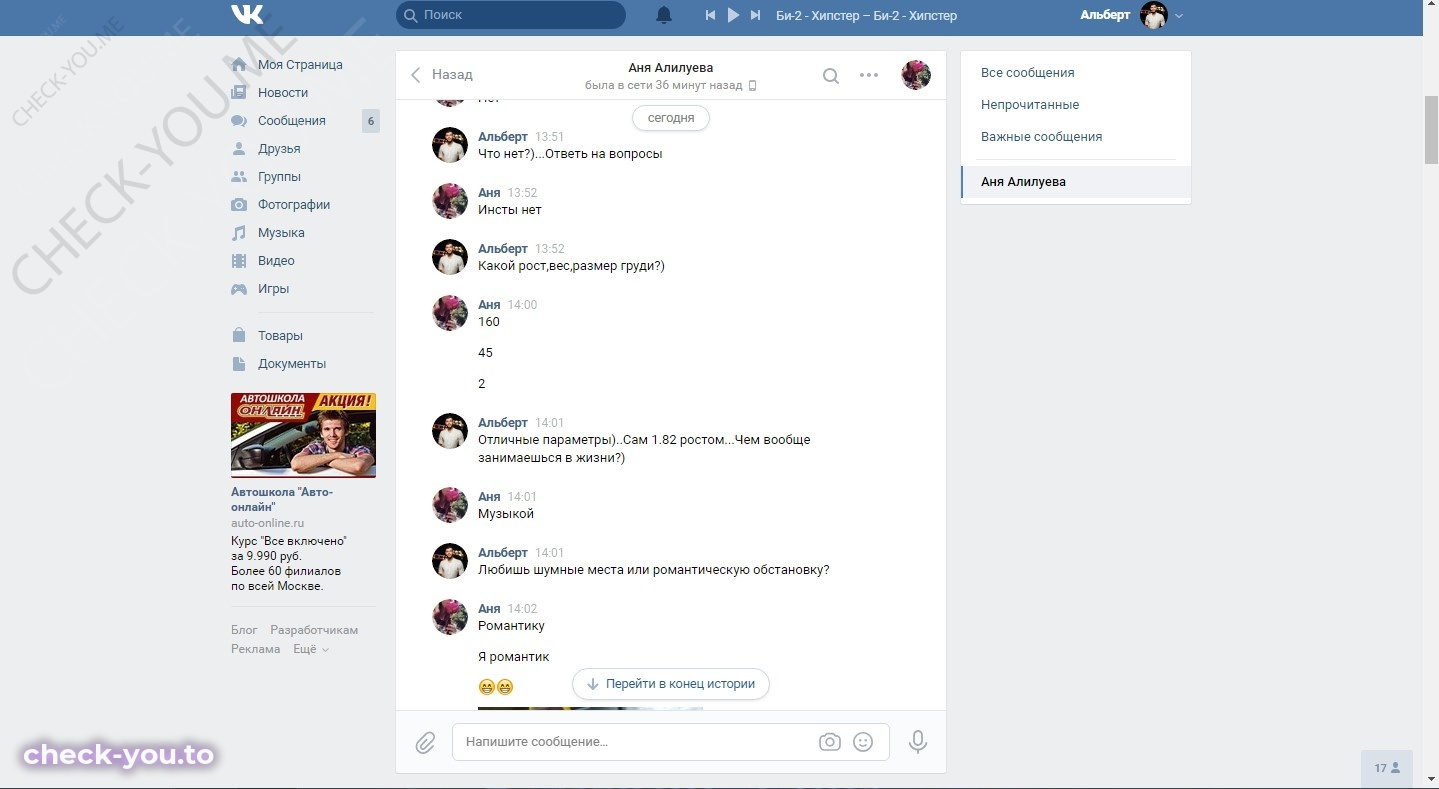Viewport: 1439px width, 789px height.
Task: Click the Друзья person icon
Action: coord(239,148)
